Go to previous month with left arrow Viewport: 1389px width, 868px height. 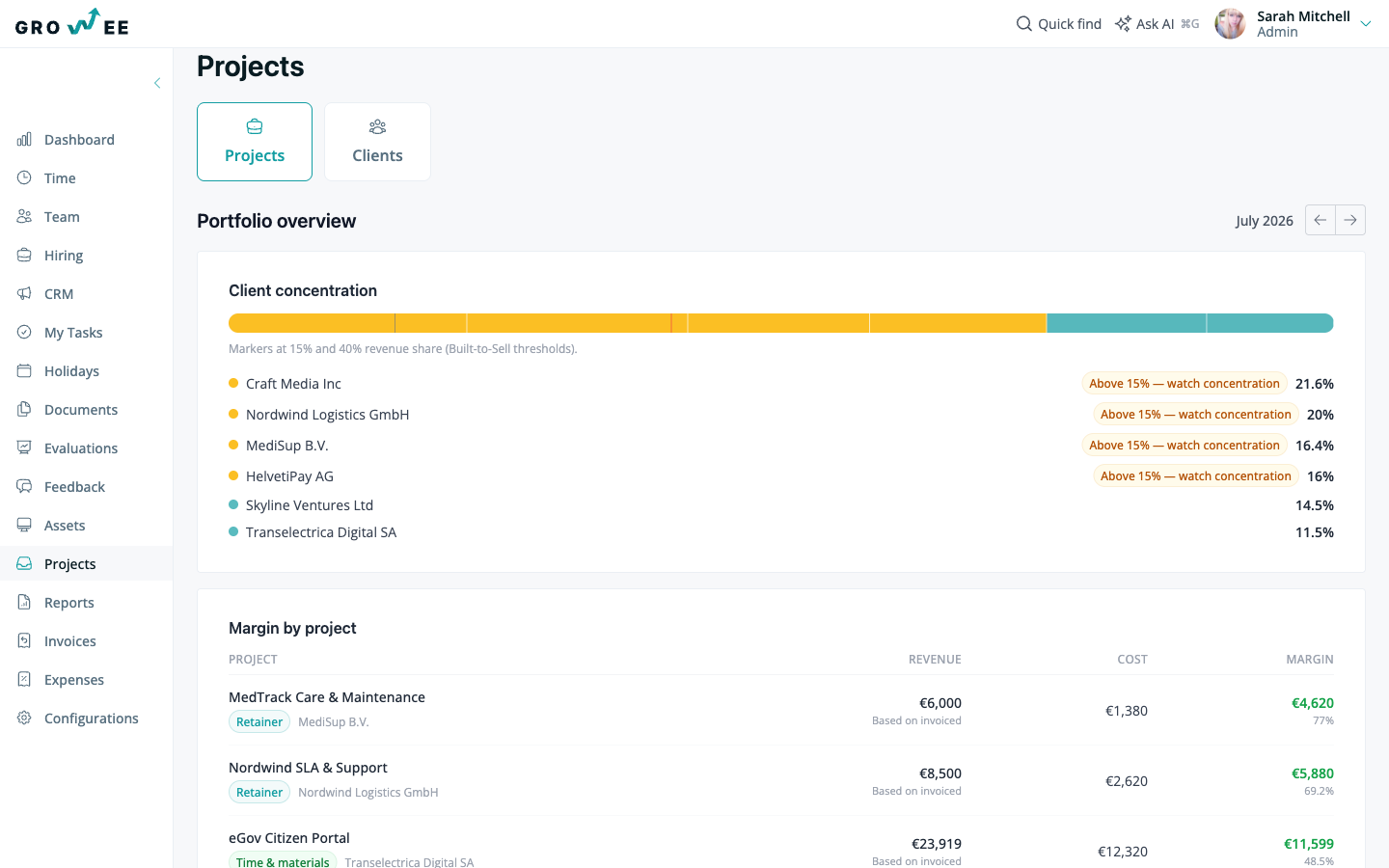click(1321, 220)
